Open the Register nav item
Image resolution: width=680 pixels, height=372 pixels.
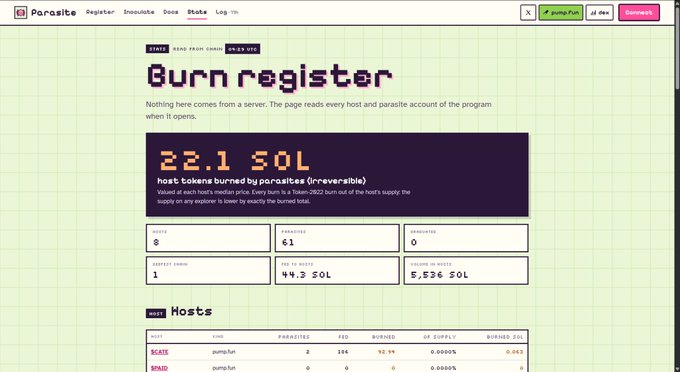(x=100, y=12)
